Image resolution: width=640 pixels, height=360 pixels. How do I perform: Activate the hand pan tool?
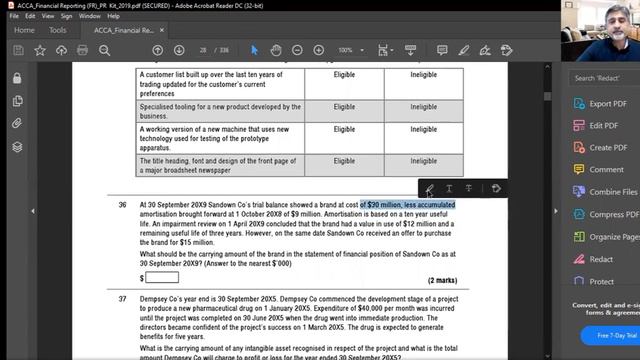point(276,50)
